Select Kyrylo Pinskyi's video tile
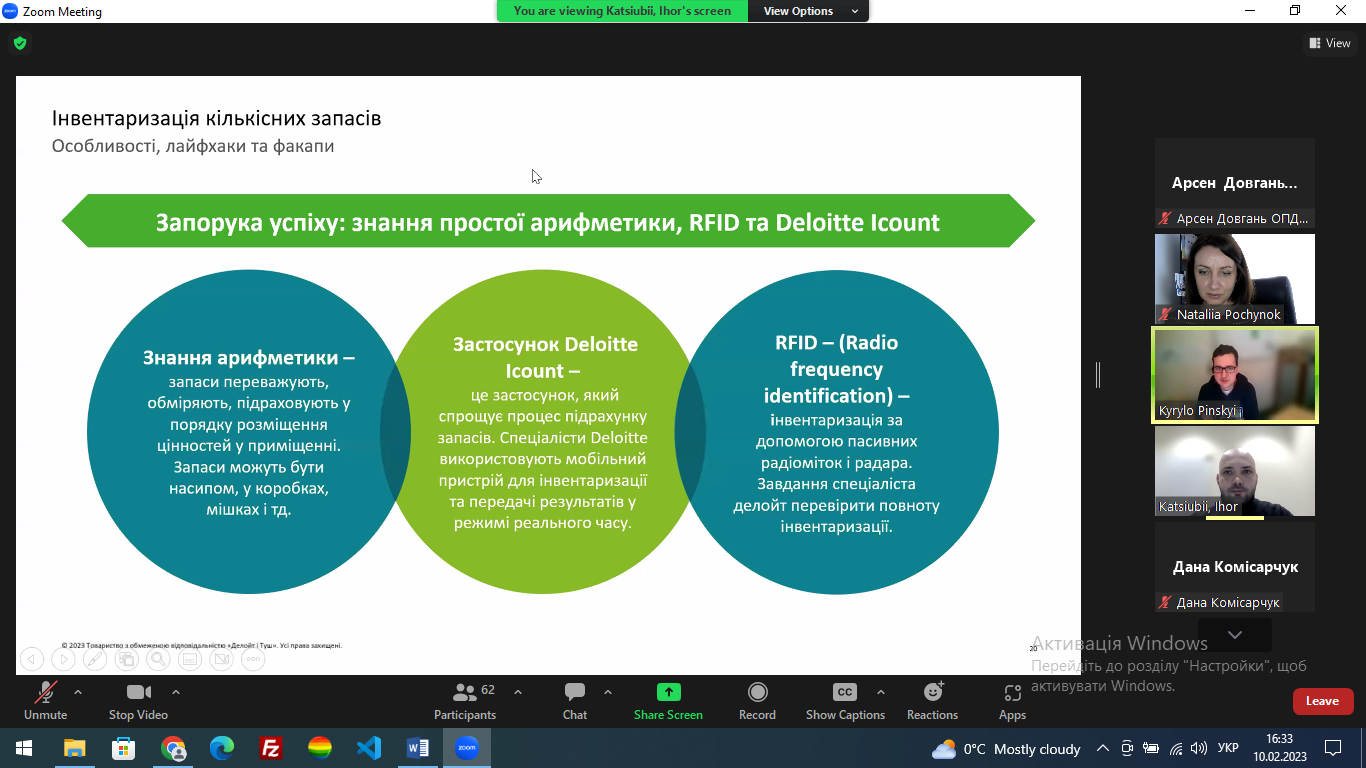1366x768 pixels. [x=1235, y=375]
